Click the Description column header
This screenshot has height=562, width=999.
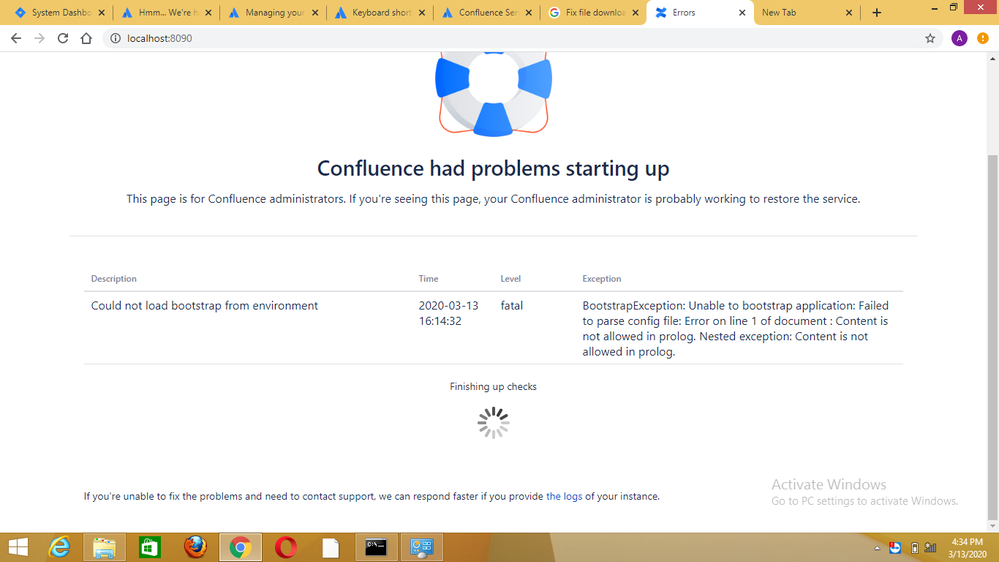[x=113, y=278]
